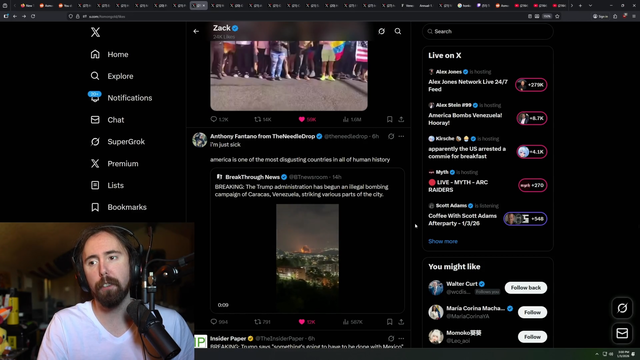Click the +270 listeners badge

(x=532, y=185)
